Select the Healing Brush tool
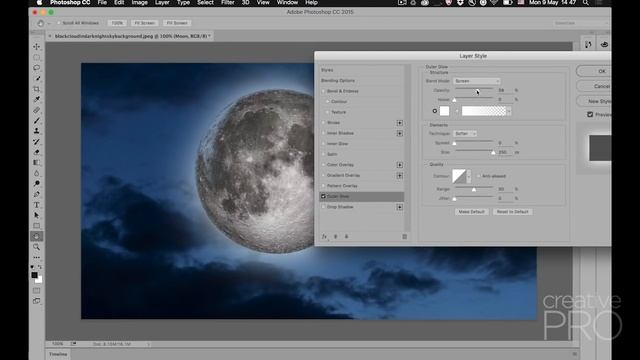Screen dimensions: 640x360 37,110
